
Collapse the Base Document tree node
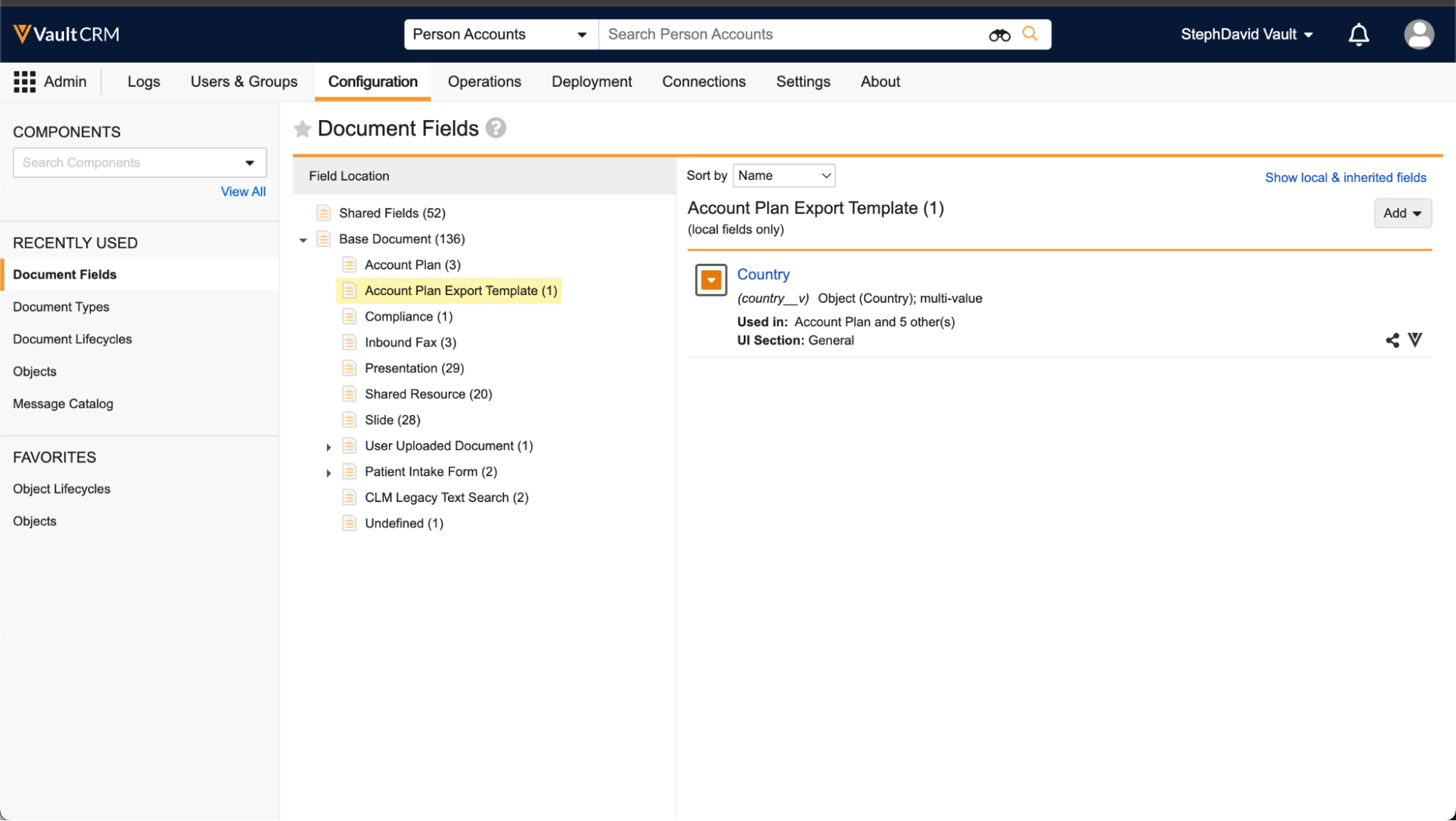point(303,240)
